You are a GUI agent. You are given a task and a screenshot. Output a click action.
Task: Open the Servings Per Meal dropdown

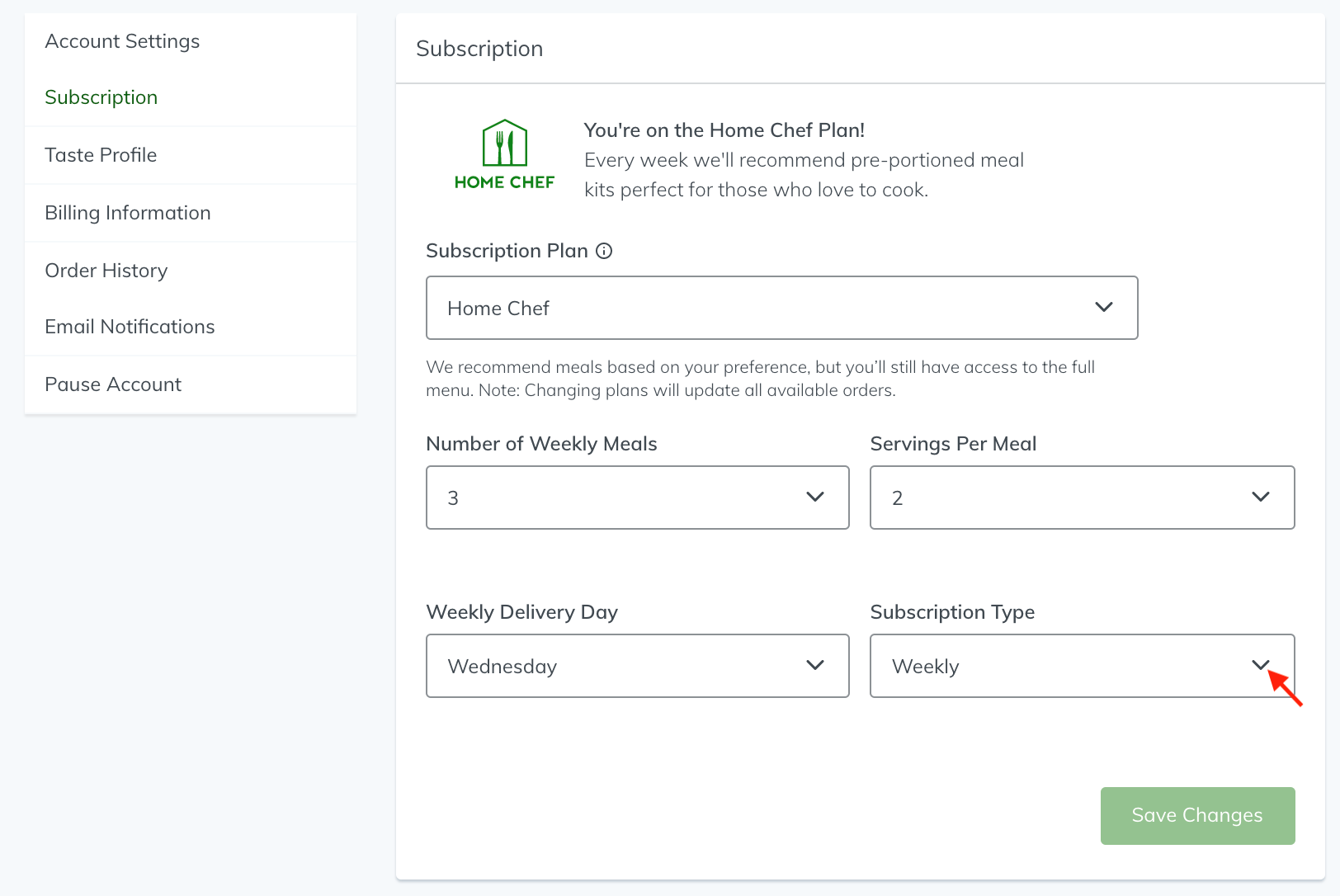(x=1082, y=498)
